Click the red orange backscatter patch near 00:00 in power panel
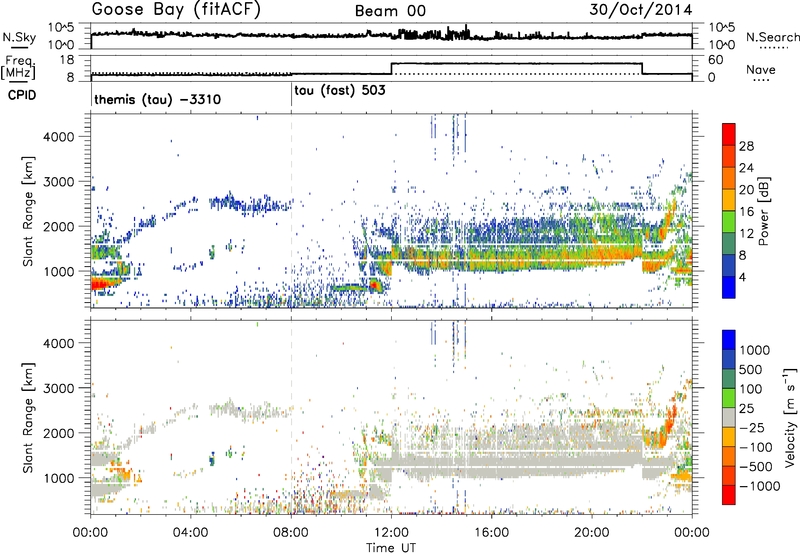 (104, 283)
